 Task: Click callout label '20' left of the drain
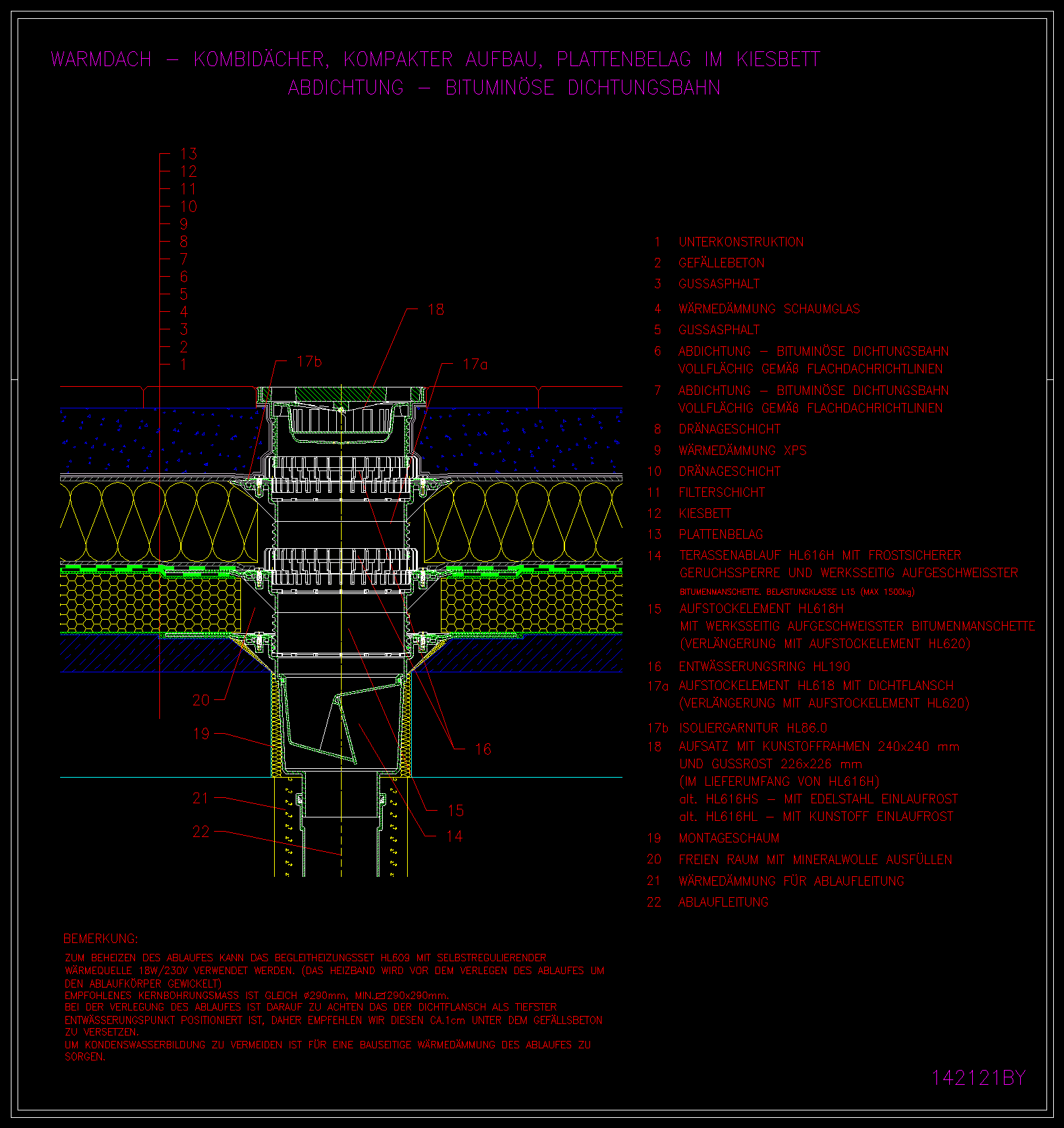pos(201,700)
